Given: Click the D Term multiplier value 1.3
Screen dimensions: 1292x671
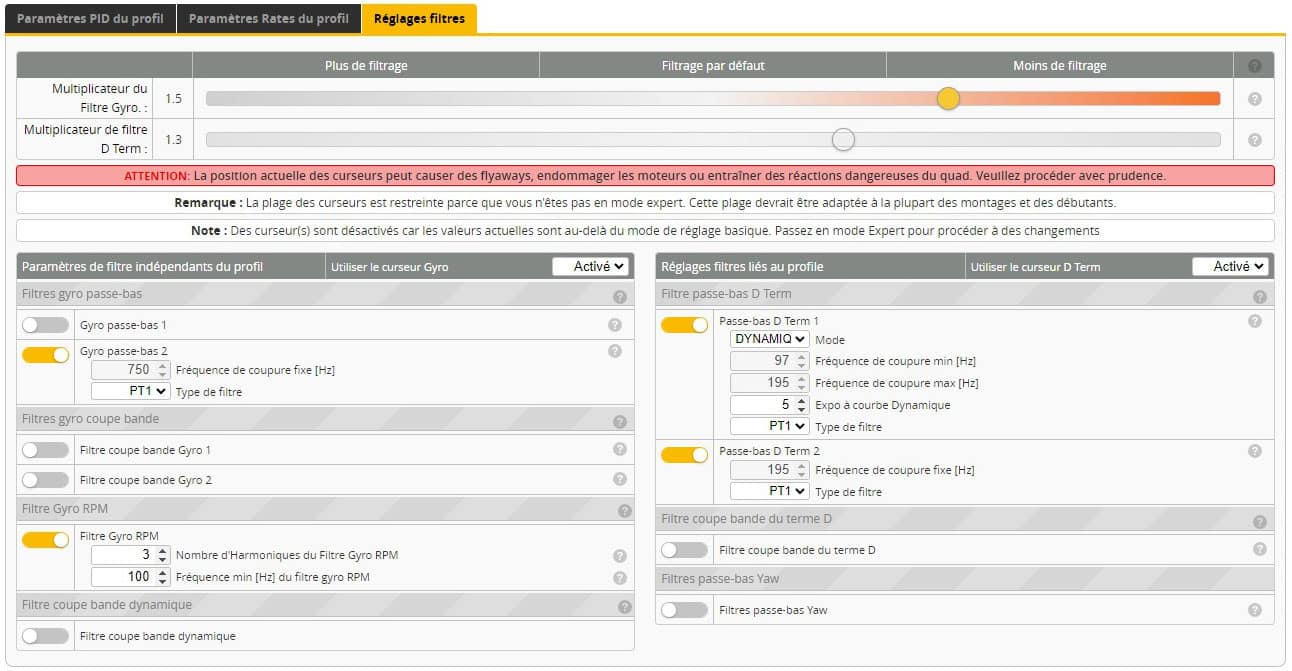Looking at the screenshot, I should pyautogui.click(x=174, y=140).
